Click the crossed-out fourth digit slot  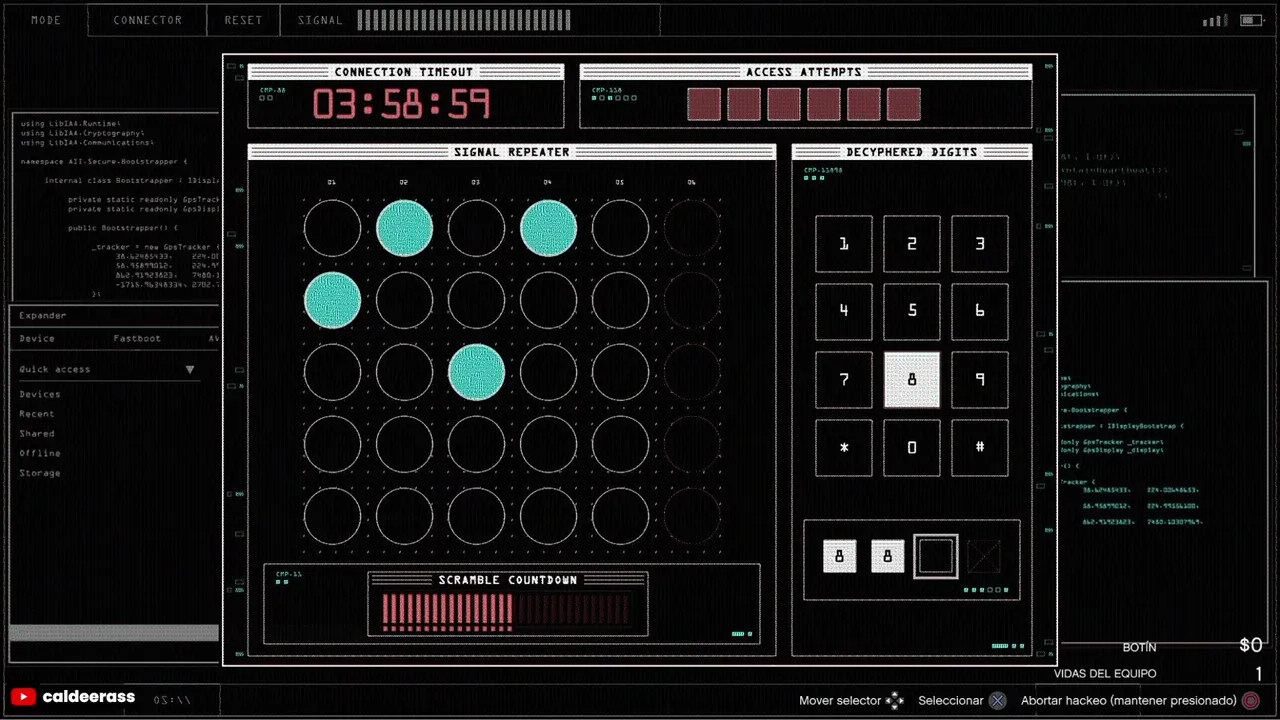pos(984,556)
